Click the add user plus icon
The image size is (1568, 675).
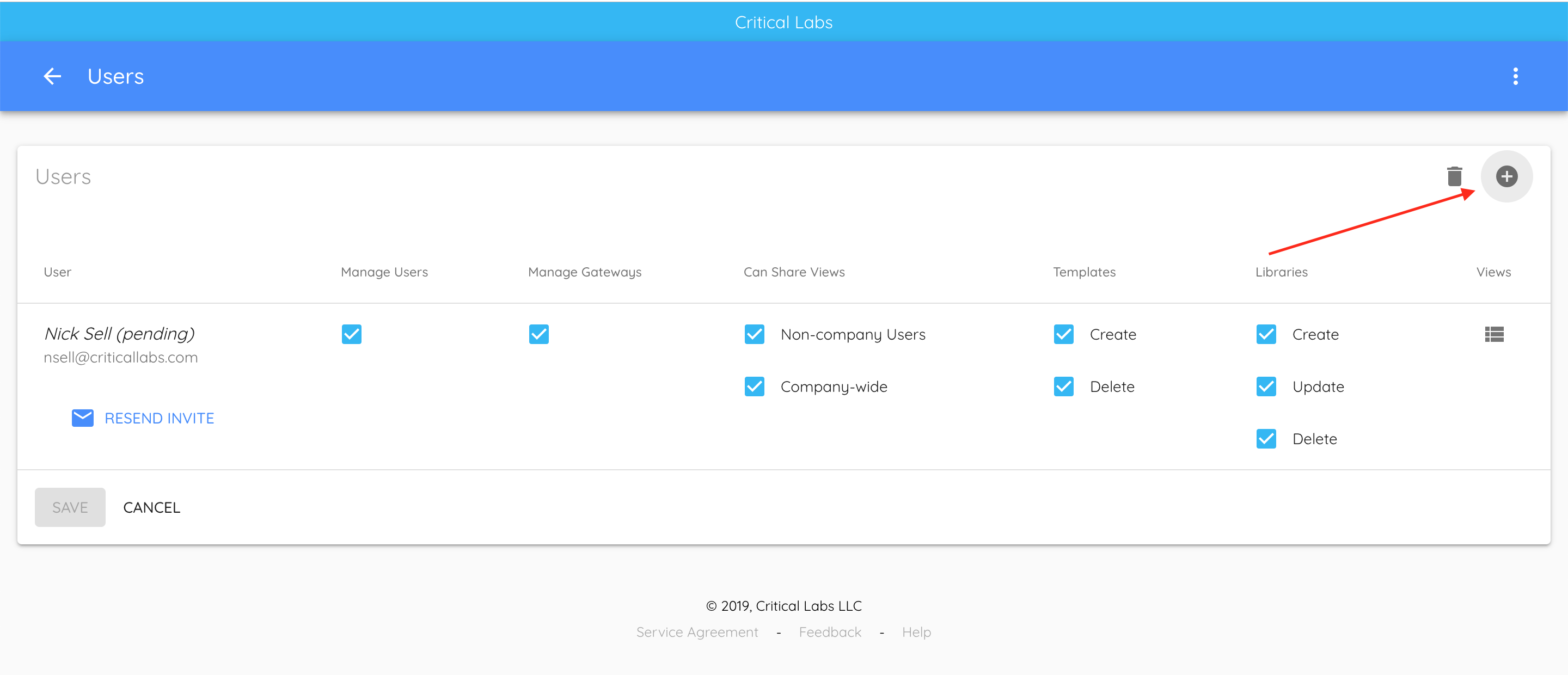[x=1506, y=176]
